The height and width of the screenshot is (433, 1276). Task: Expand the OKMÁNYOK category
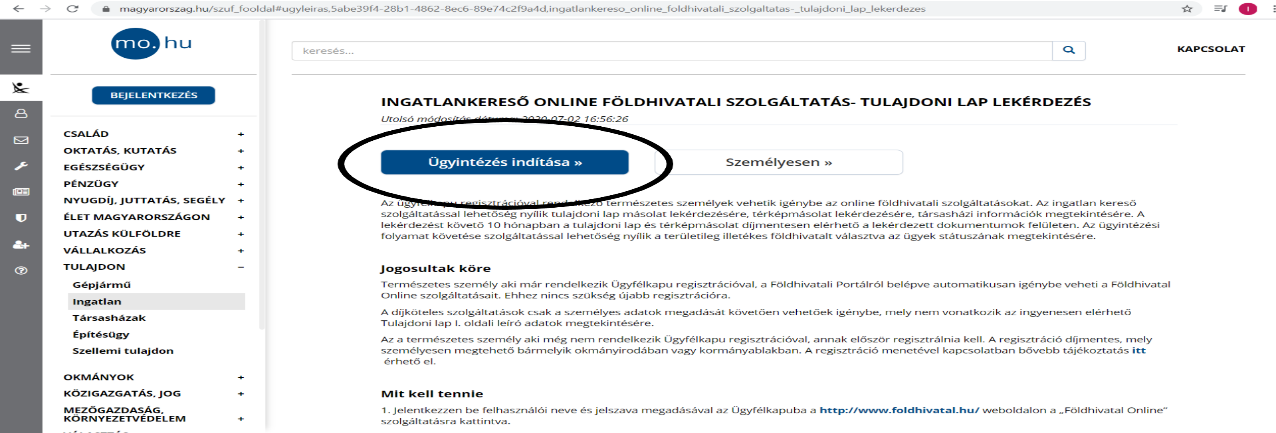coord(240,377)
